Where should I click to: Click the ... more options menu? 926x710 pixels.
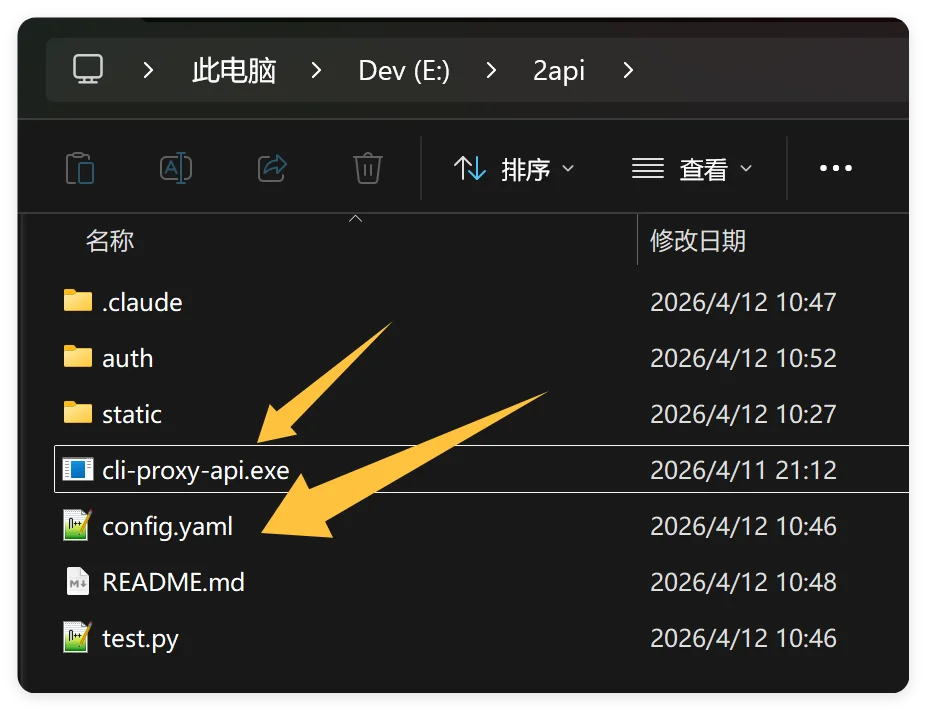[x=835, y=168]
